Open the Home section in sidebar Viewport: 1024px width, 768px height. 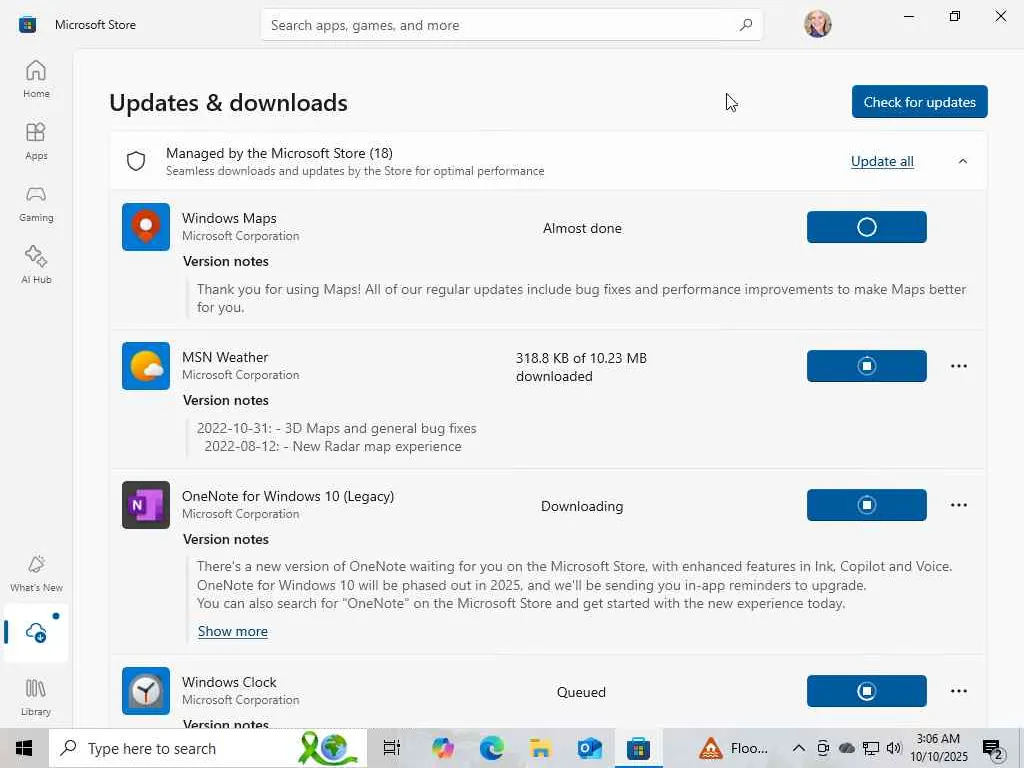coord(36,79)
